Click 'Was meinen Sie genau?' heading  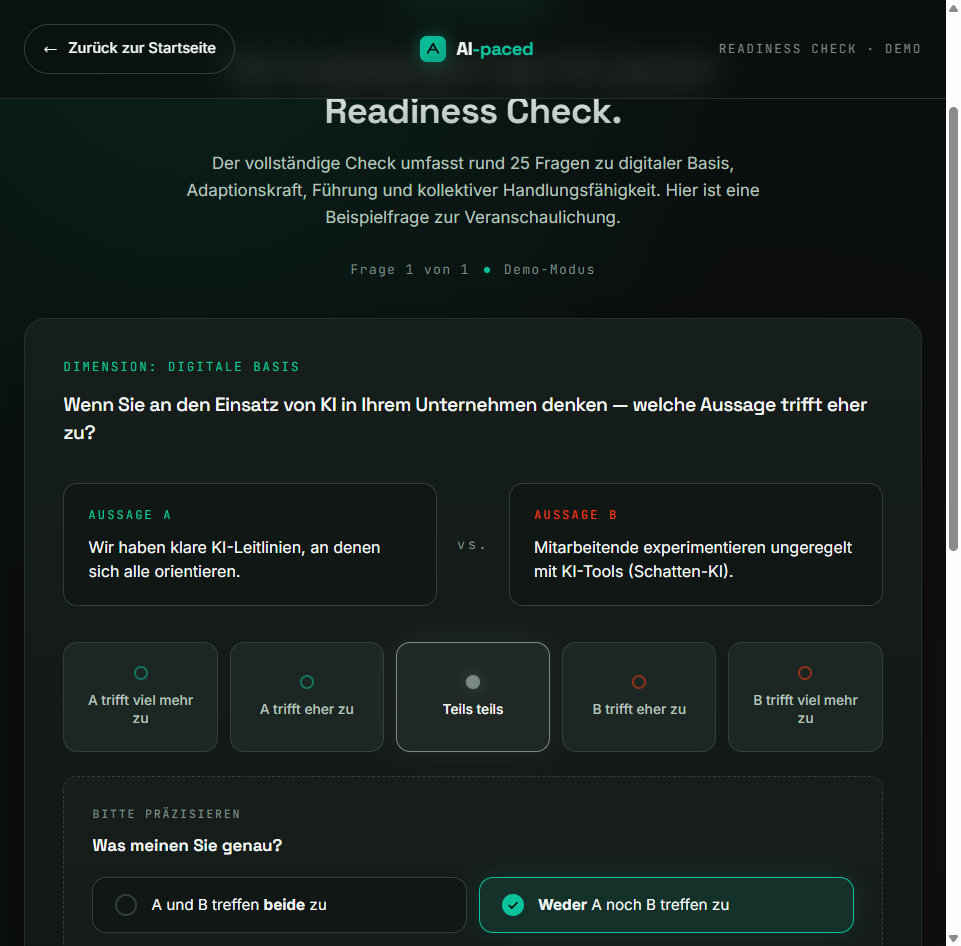tap(187, 846)
